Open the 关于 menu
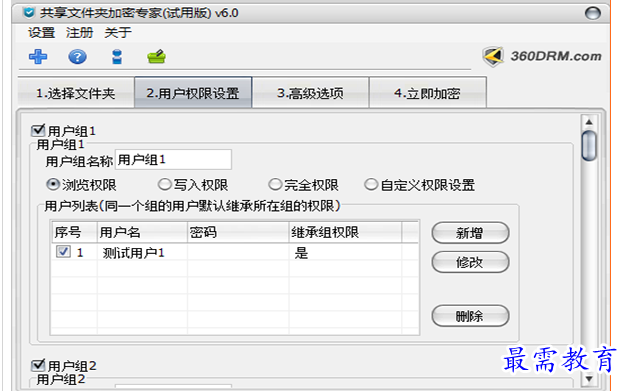This screenshot has height=391, width=625. (x=118, y=33)
